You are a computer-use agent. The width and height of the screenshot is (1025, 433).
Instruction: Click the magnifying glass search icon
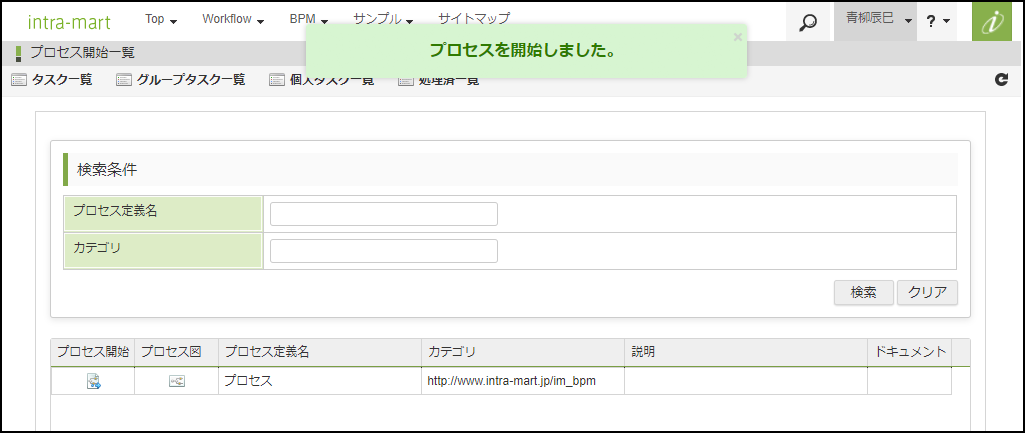(x=808, y=22)
